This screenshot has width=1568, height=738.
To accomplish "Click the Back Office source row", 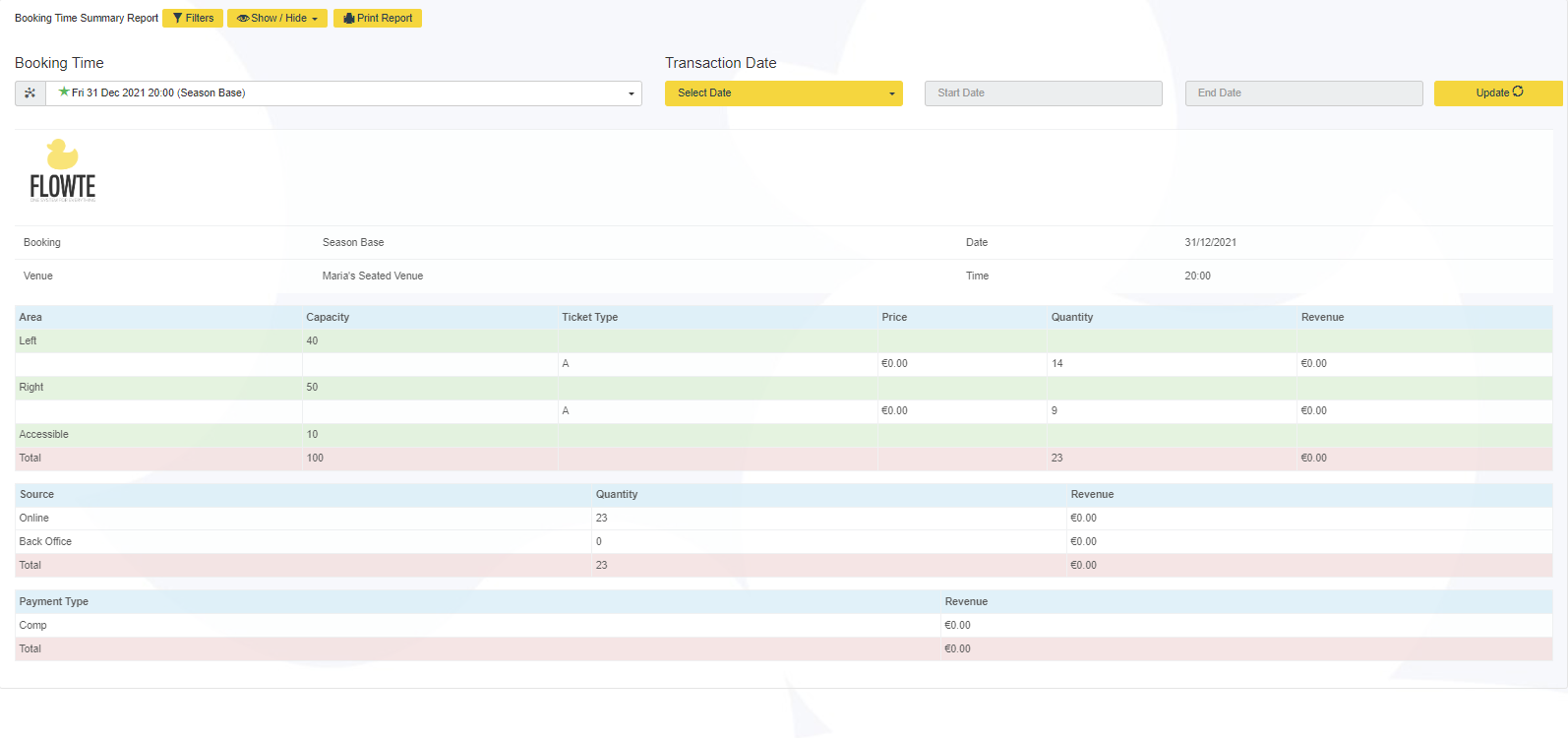I will (784, 542).
